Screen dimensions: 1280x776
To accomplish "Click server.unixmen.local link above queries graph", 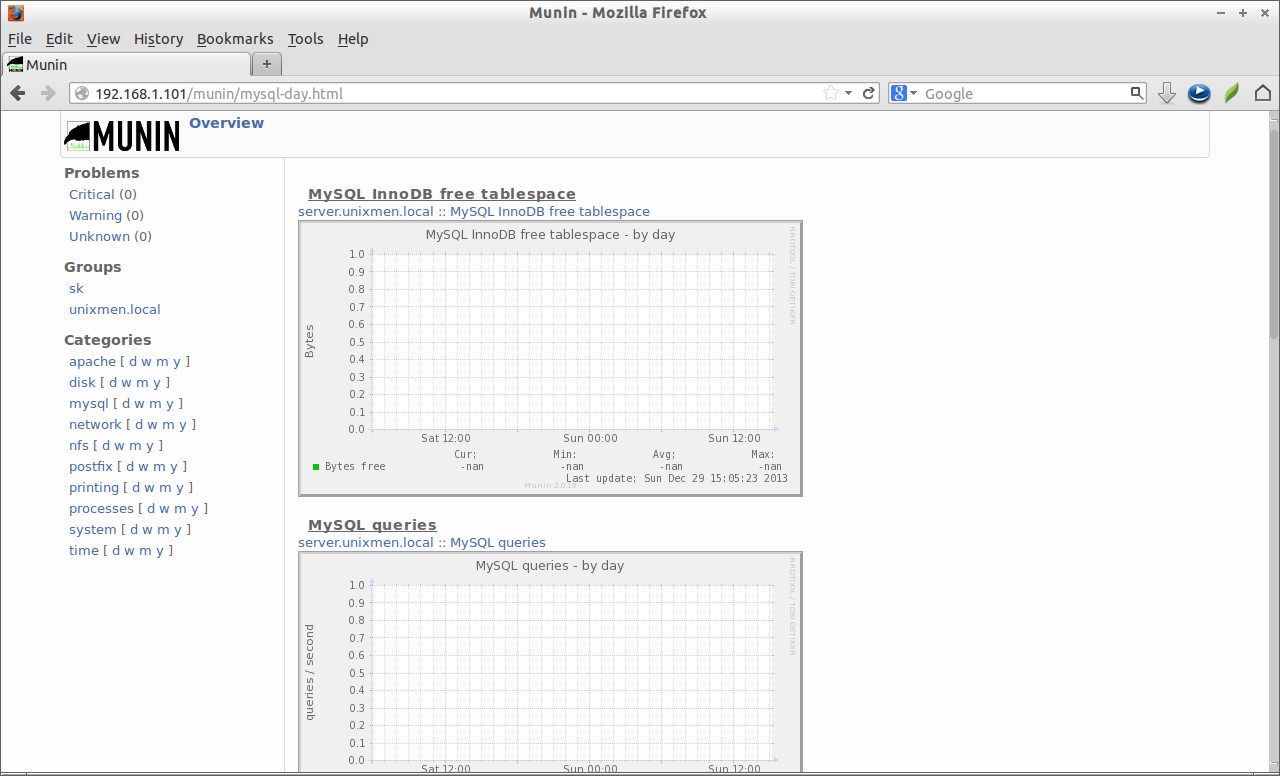I will (x=366, y=542).
